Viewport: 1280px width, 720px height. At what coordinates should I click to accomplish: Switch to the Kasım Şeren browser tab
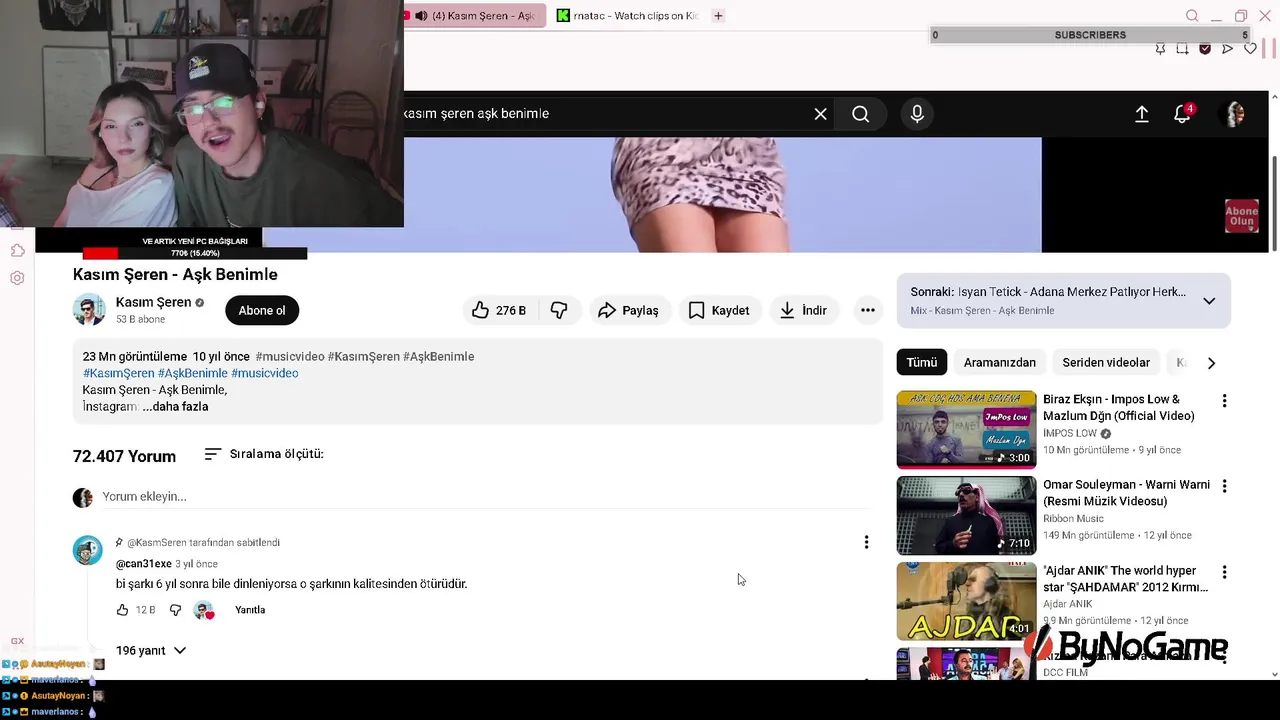pyautogui.click(x=476, y=15)
